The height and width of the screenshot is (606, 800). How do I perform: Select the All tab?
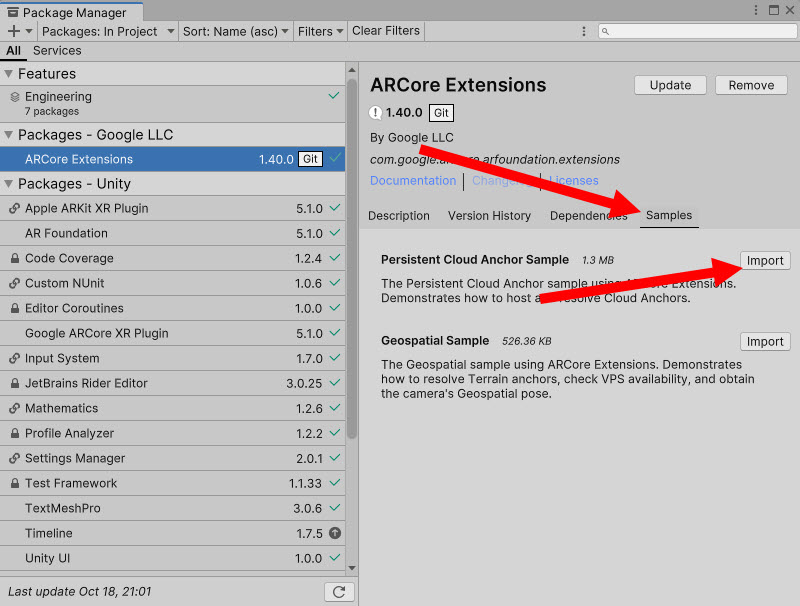click(13, 50)
